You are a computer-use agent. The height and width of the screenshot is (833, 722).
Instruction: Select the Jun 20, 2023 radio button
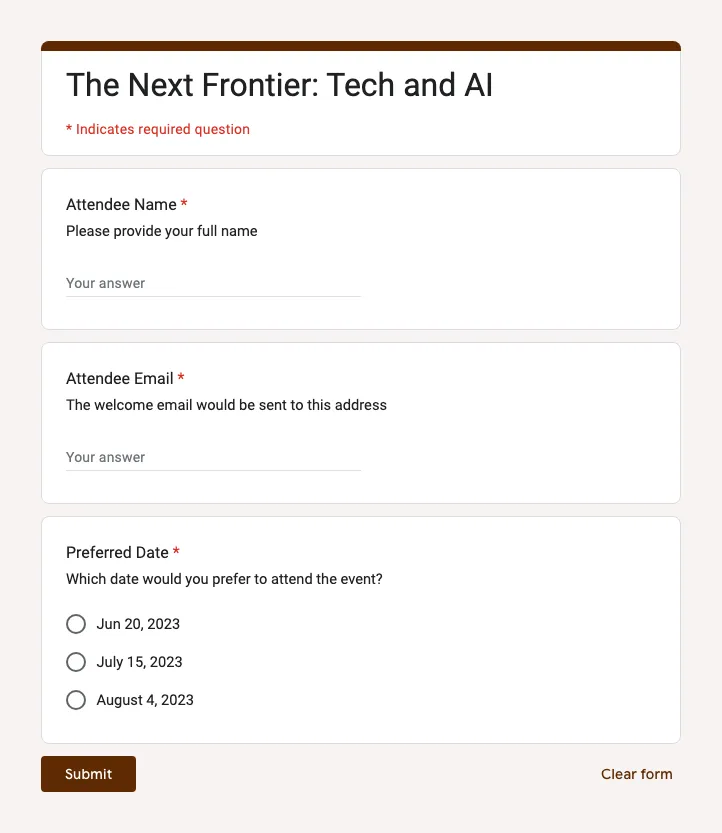[76, 624]
